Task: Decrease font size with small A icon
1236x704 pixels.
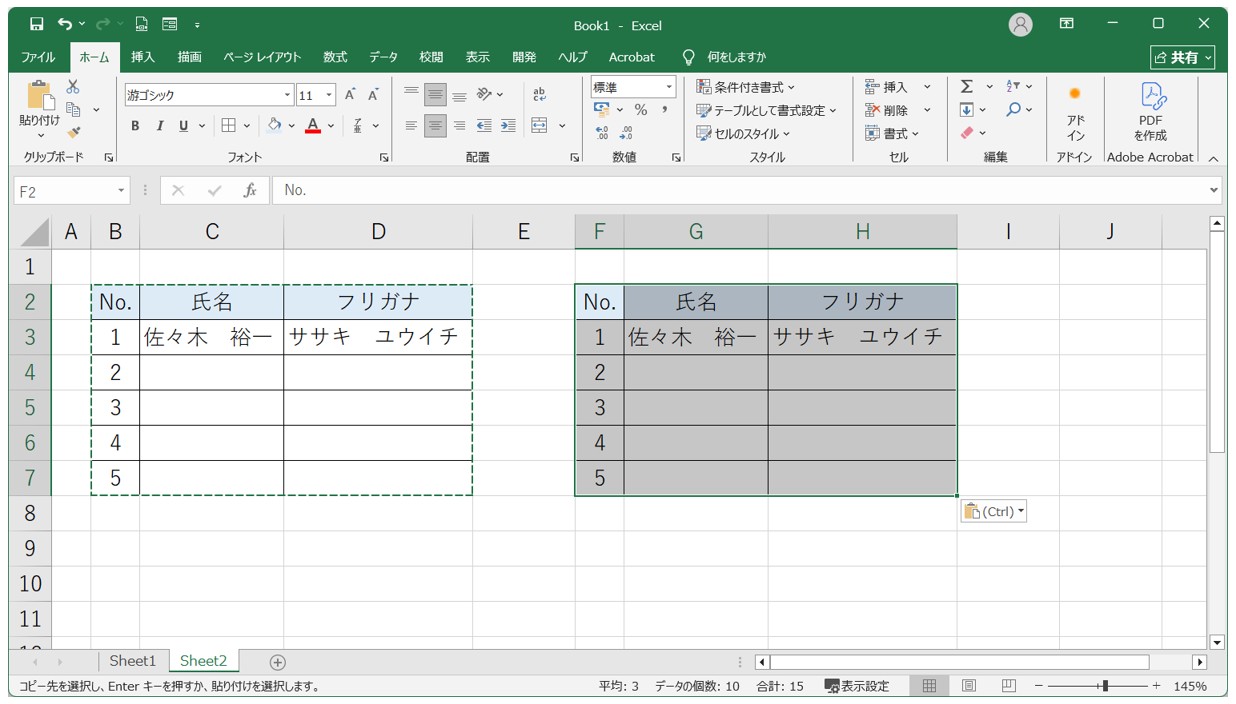Action: (373, 95)
